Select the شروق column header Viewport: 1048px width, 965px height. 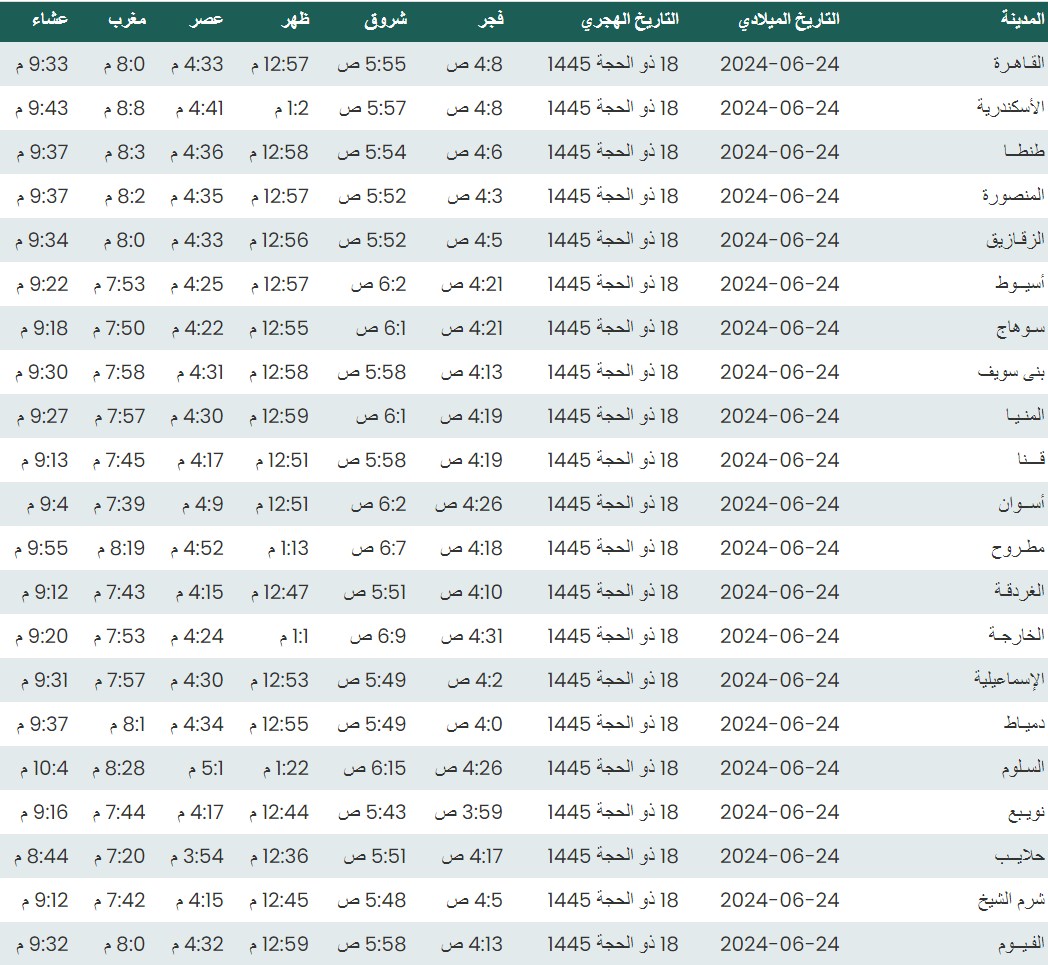coord(384,20)
